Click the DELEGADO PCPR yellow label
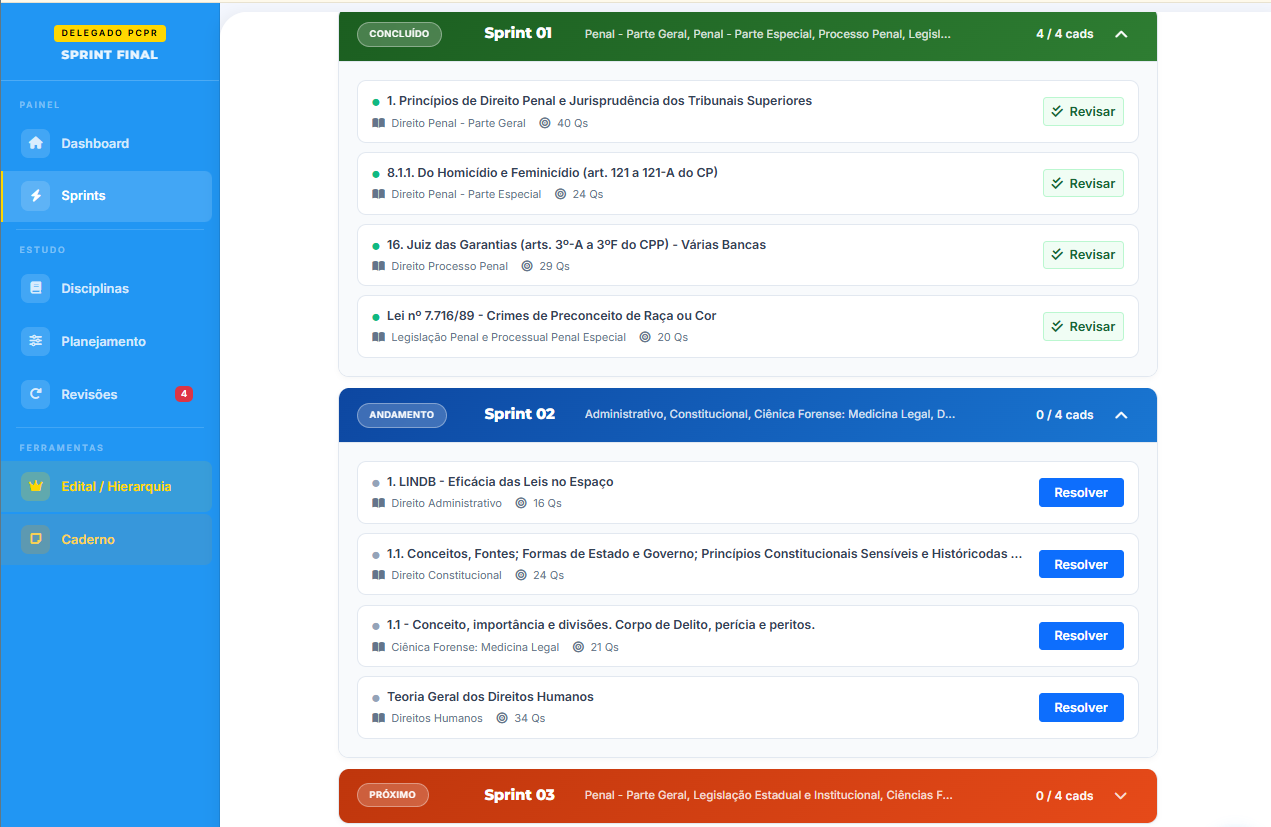 [109, 33]
